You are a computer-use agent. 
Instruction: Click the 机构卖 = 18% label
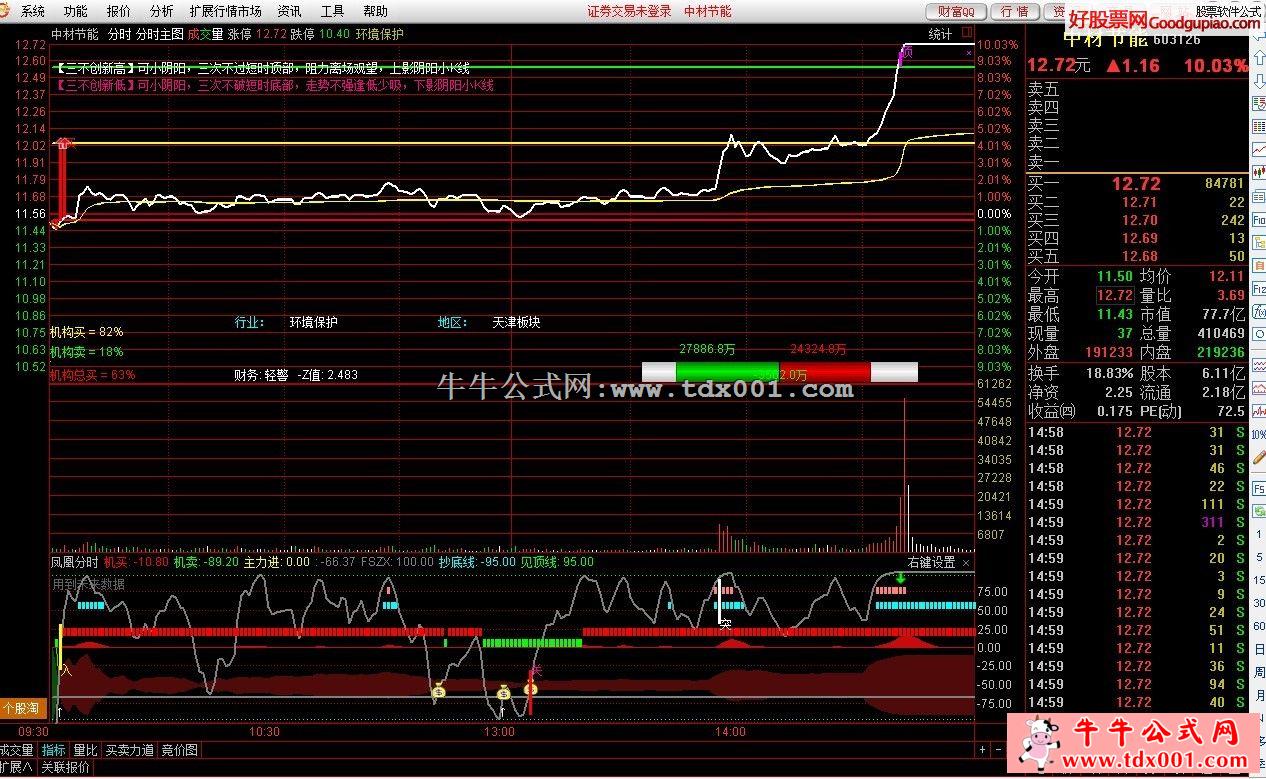87,352
